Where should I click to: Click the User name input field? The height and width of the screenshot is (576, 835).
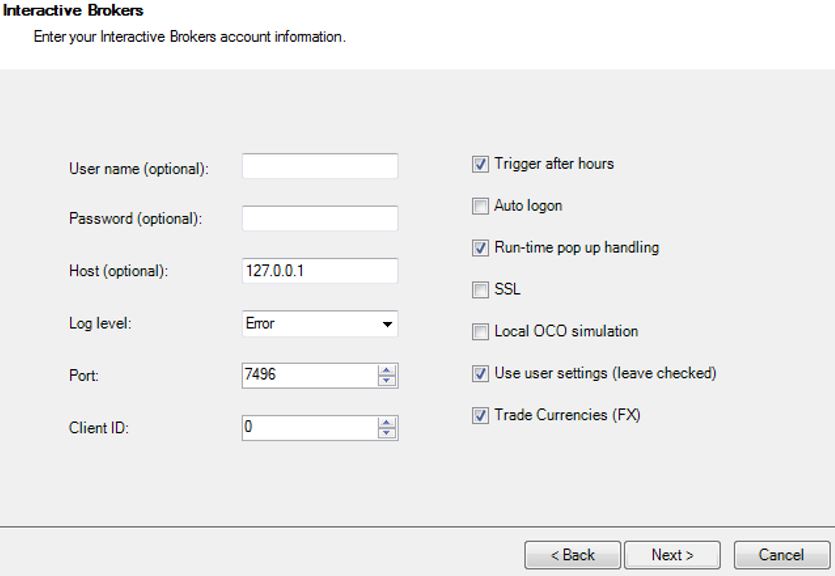(320, 166)
